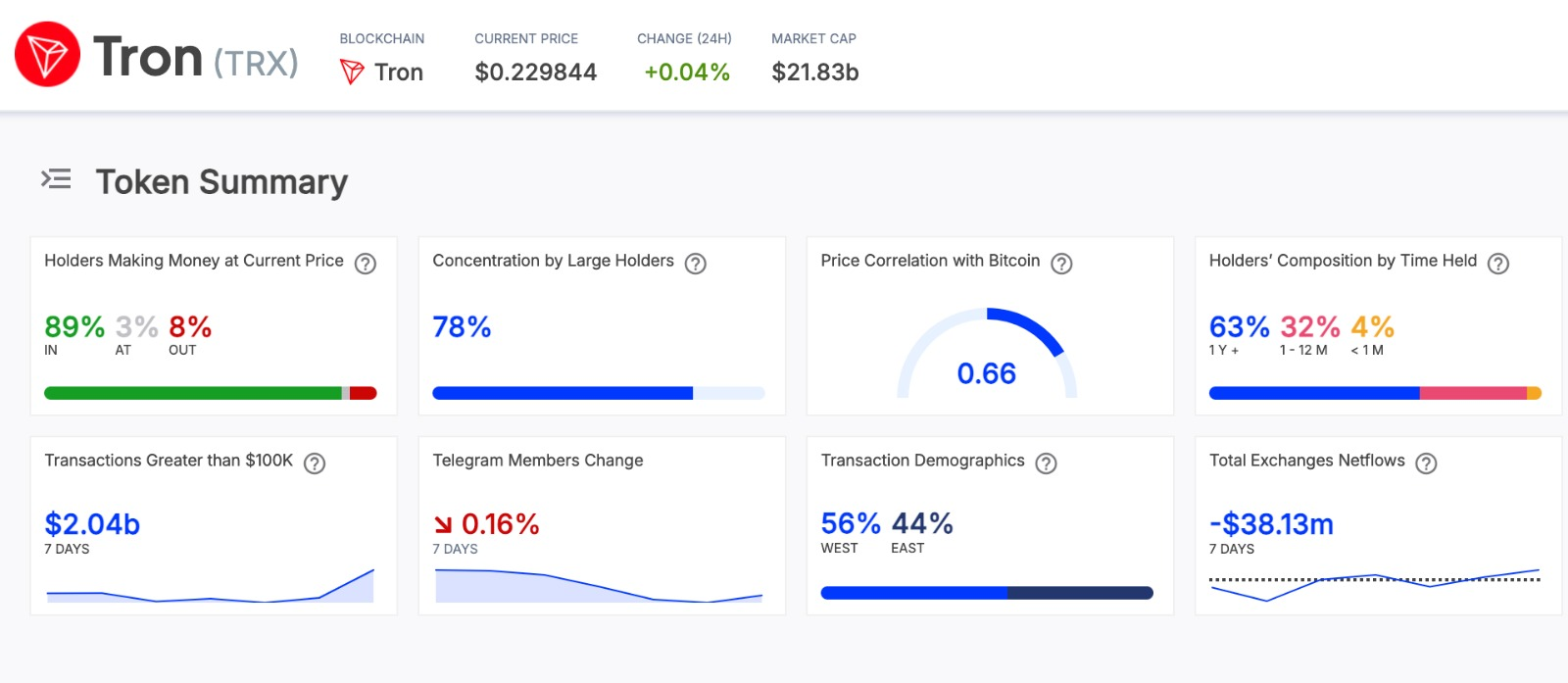Click the Token Summary heading
1568x683 pixels.
[x=221, y=182]
